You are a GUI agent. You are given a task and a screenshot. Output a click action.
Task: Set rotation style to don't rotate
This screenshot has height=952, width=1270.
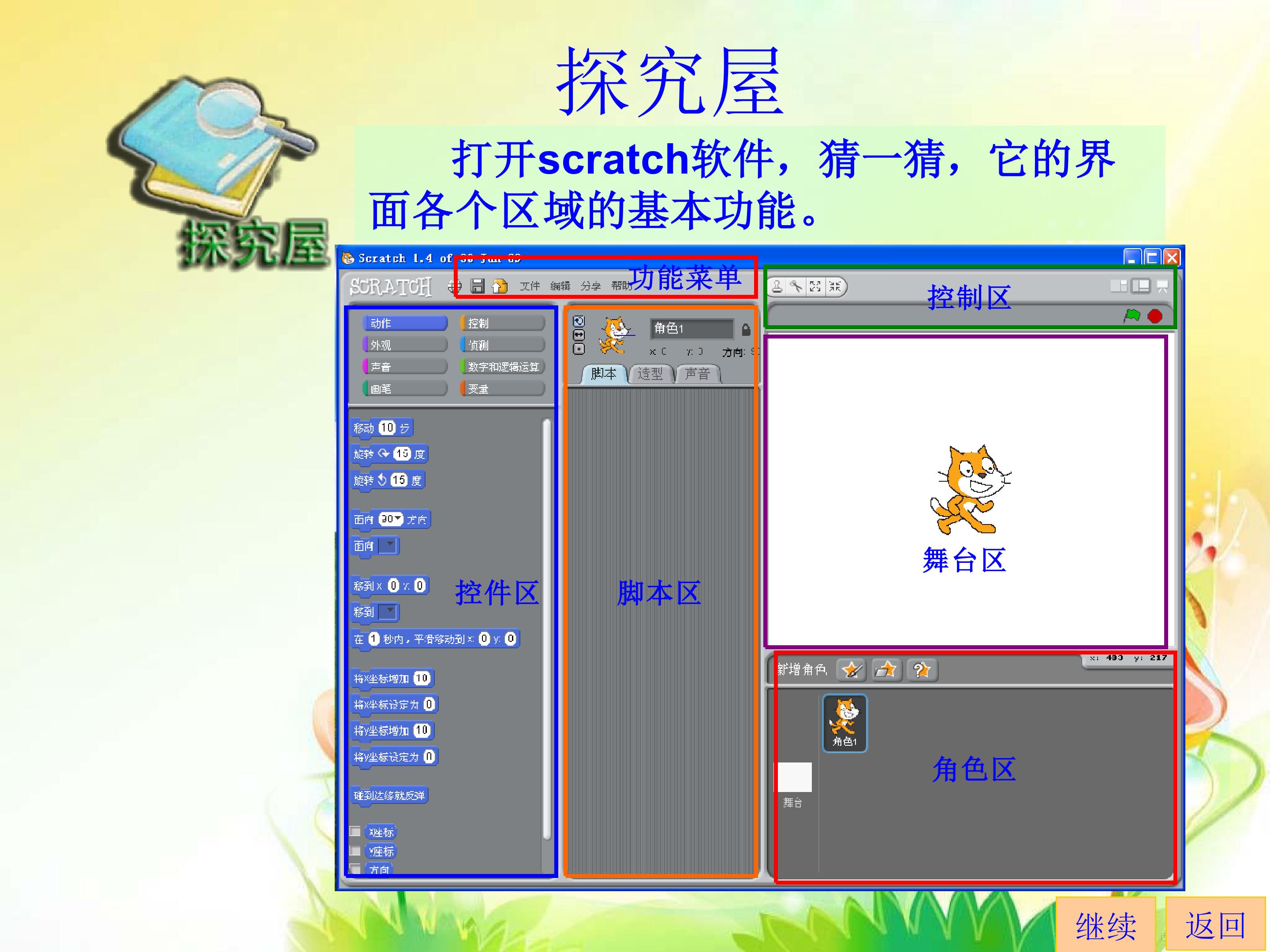point(579,349)
